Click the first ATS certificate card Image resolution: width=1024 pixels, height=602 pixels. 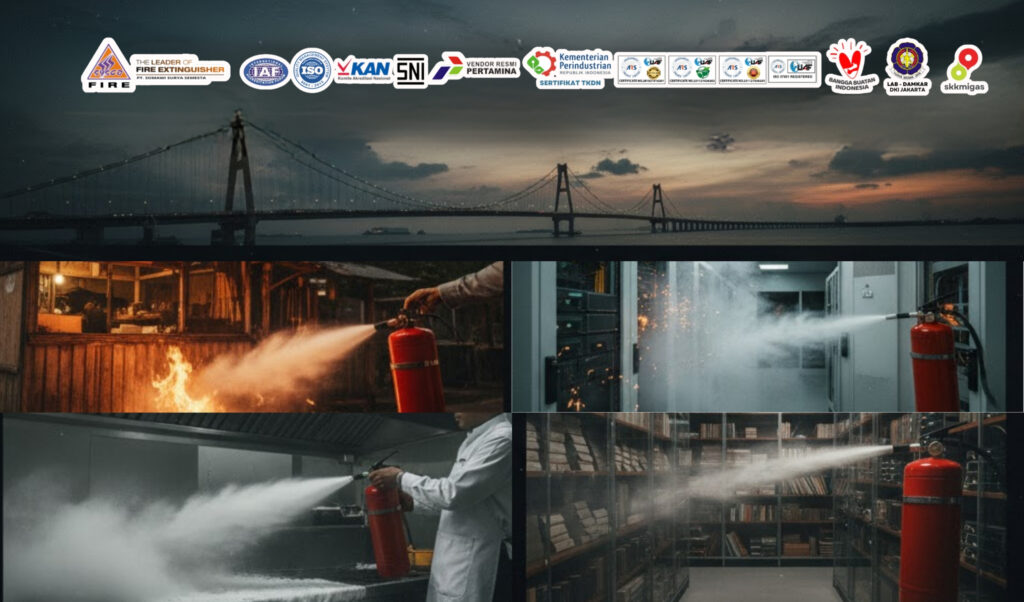click(x=640, y=70)
